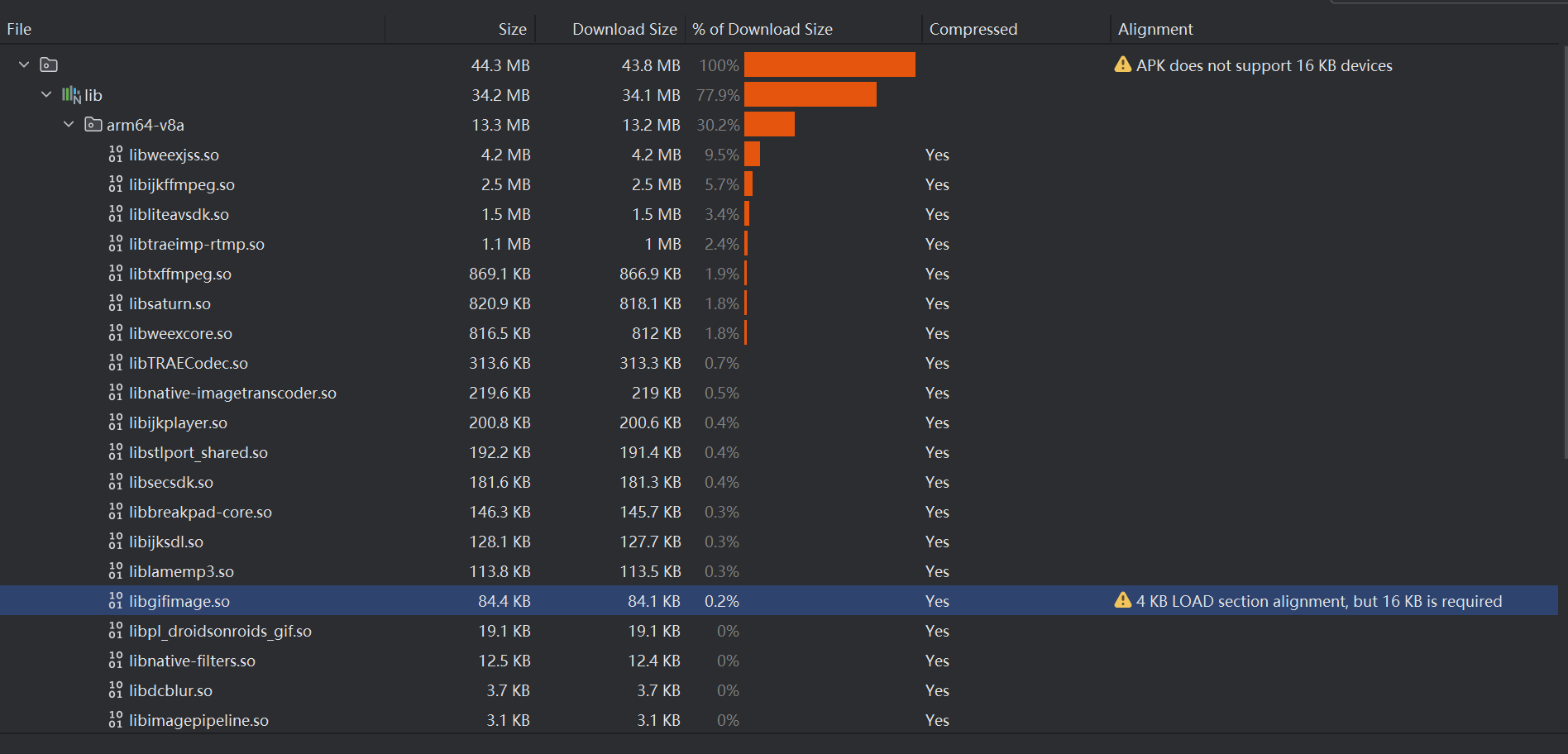Click the warning icon in libgifimage.so row
This screenshot has width=1568, height=754.
(1122, 600)
